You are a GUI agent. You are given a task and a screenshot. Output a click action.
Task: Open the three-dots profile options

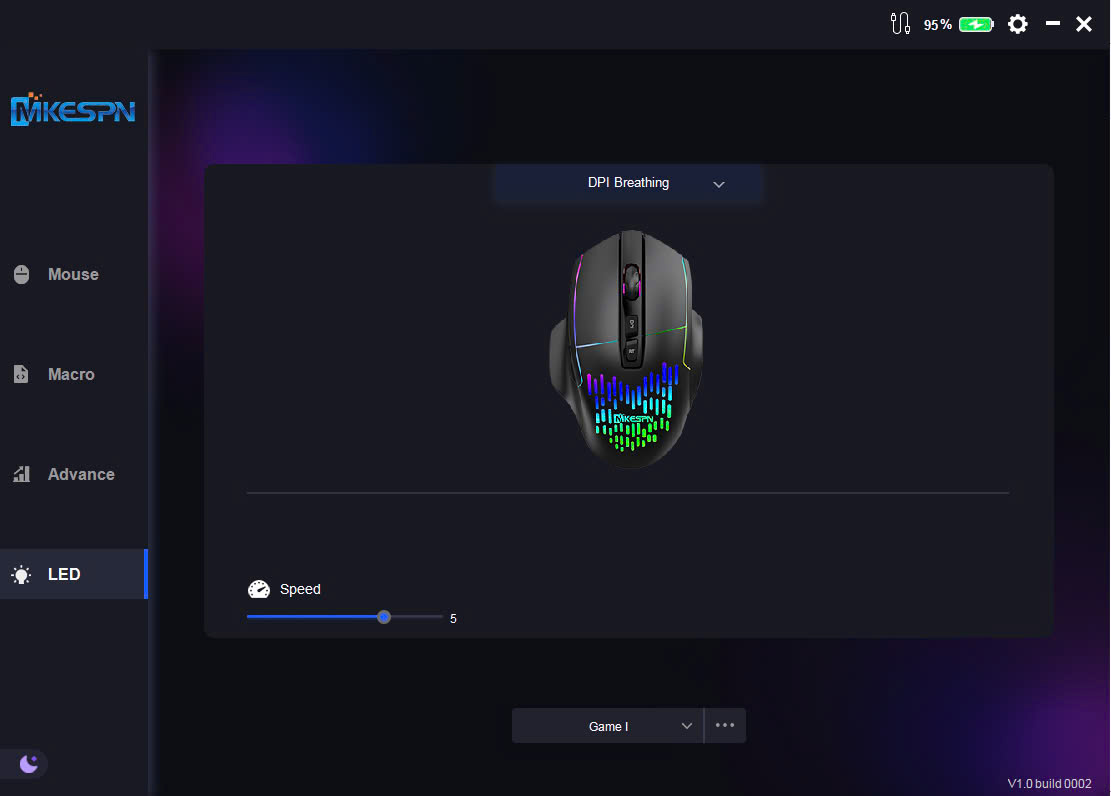click(725, 726)
